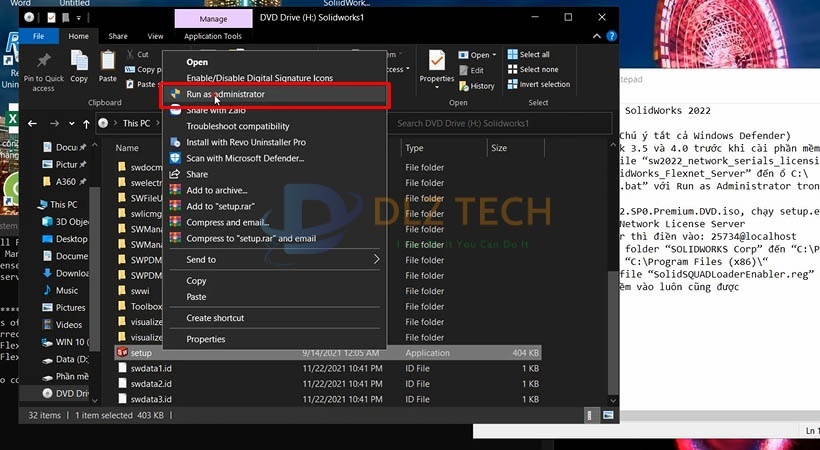Open the ribbon Open dropdown
The image size is (820, 450).
477,54
